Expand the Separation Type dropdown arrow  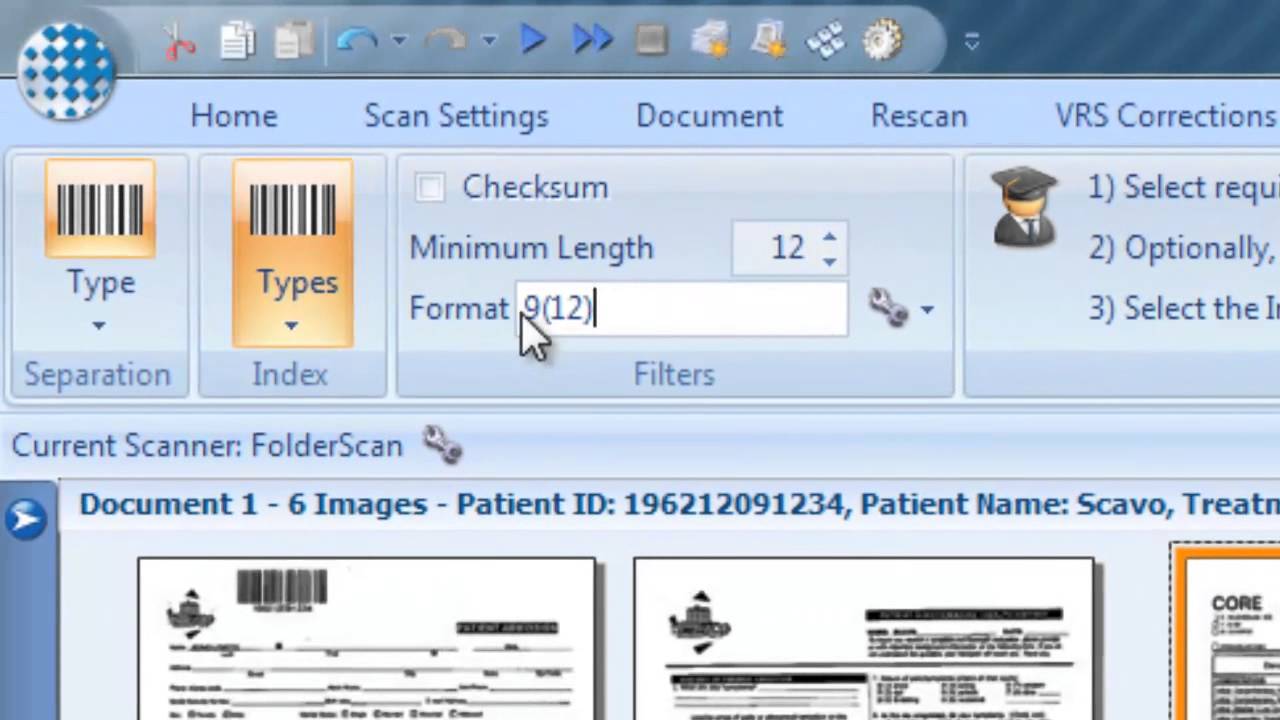pos(99,325)
